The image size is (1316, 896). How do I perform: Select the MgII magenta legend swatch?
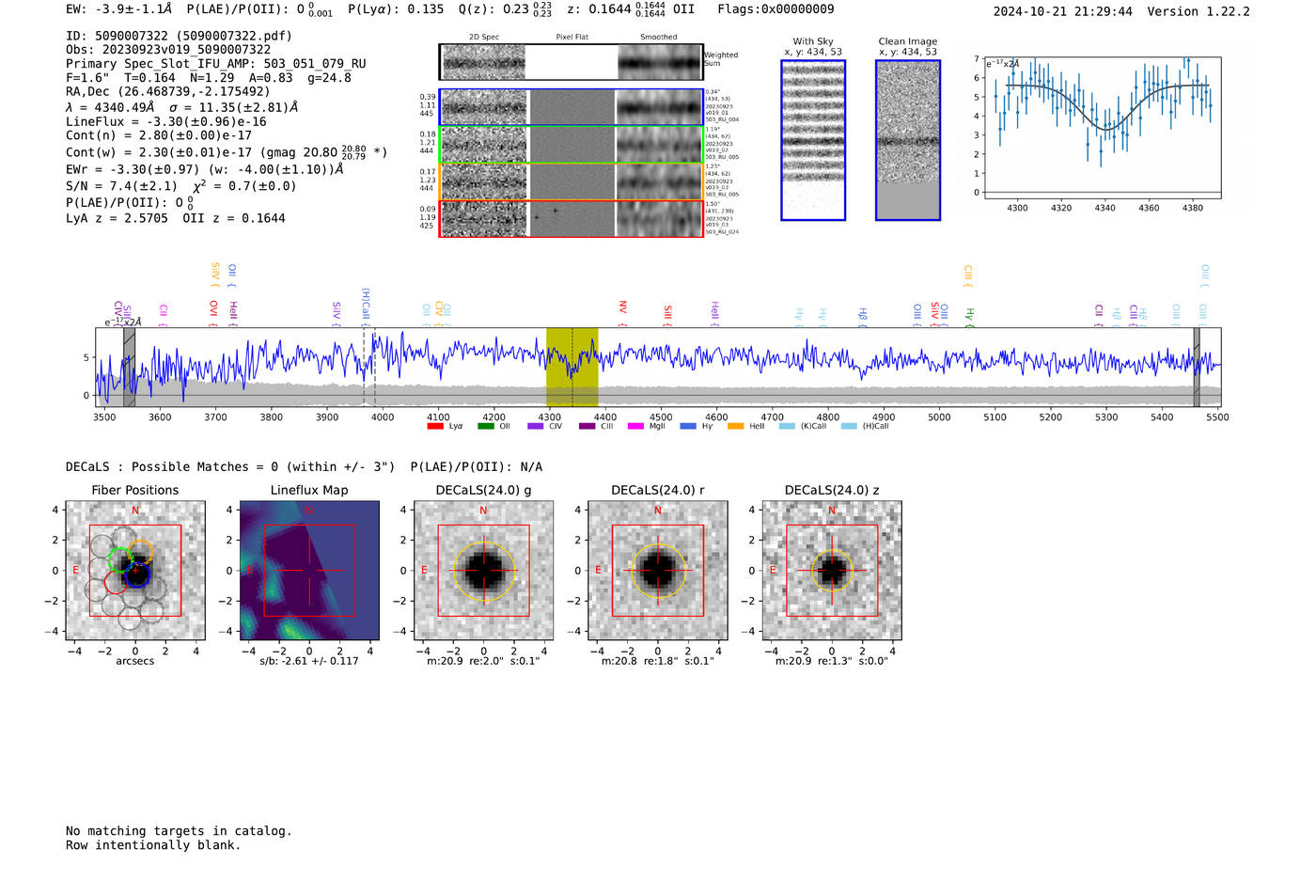636,427
